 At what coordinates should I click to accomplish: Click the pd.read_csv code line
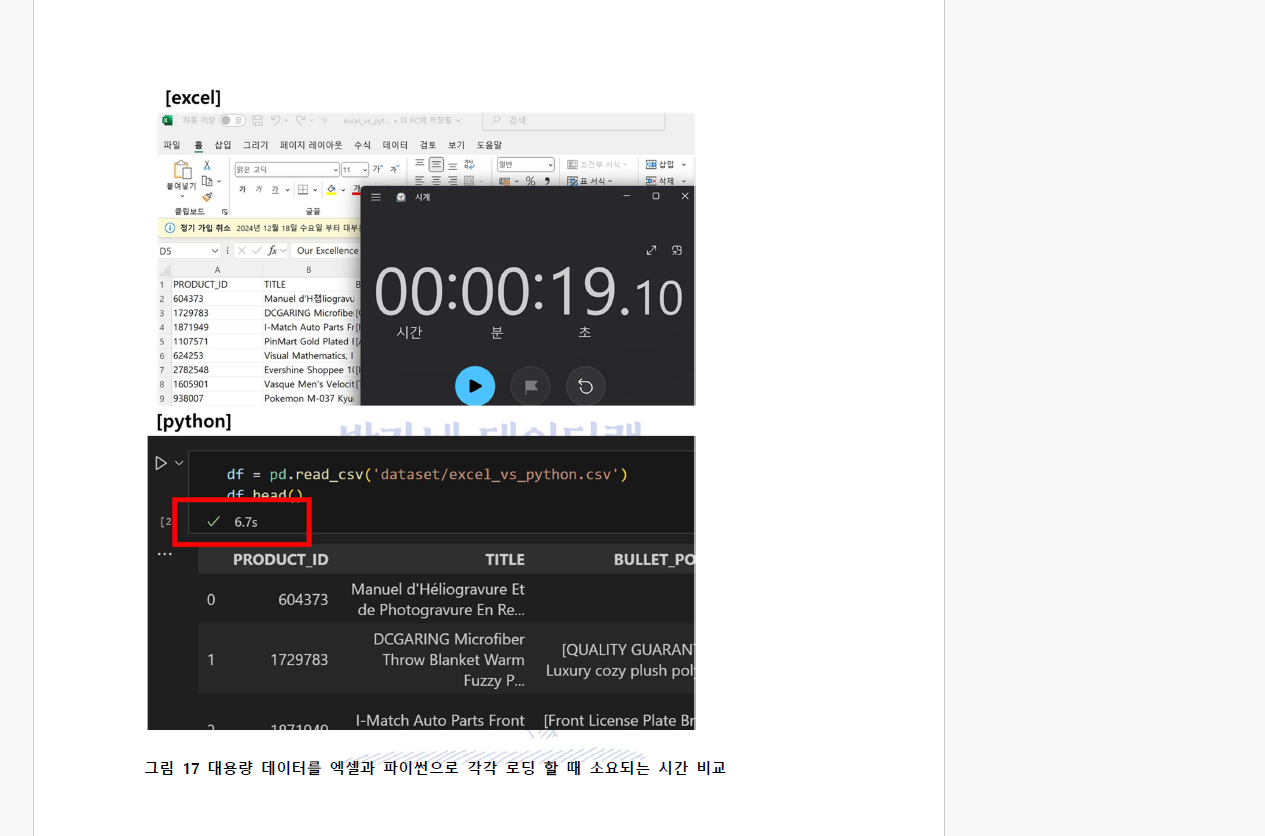427,474
